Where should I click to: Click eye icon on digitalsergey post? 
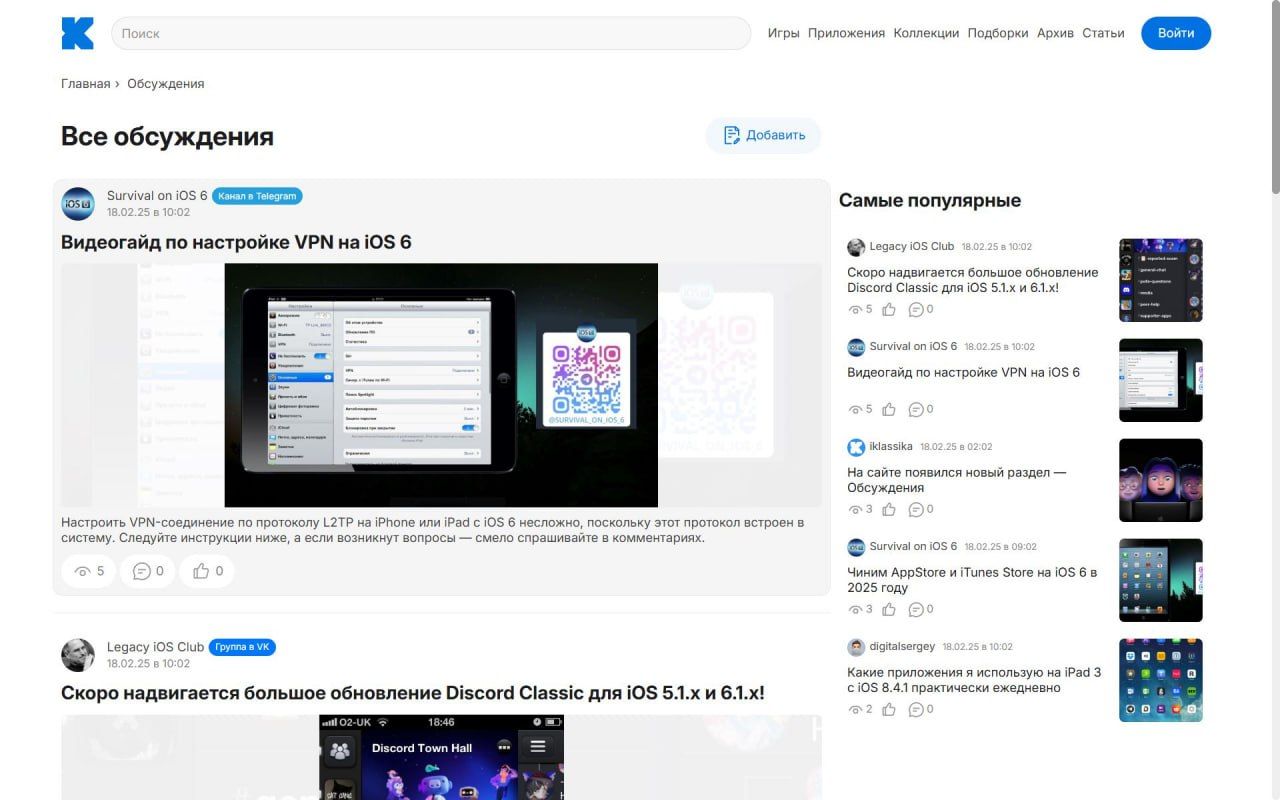click(x=855, y=710)
